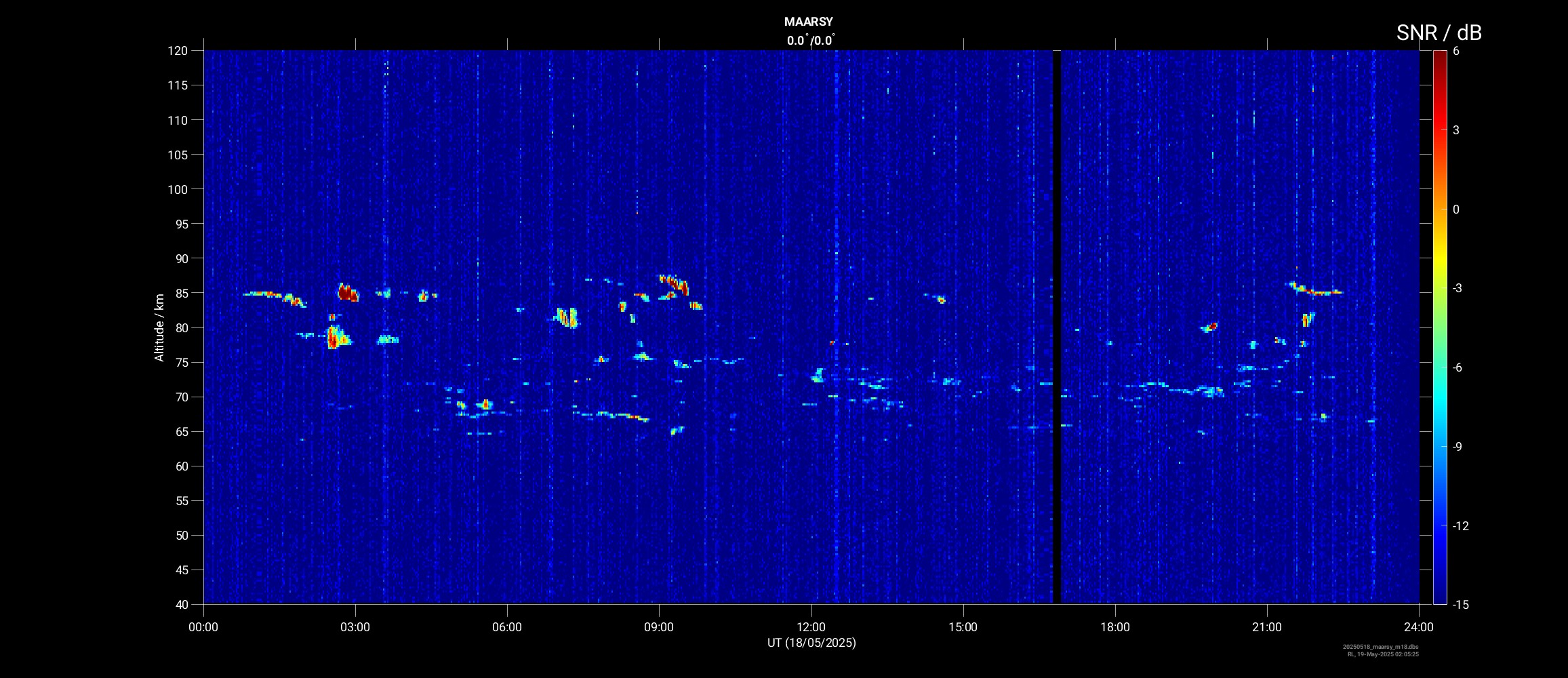Screen dimensions: 1568x678
Task: Click the 40 altitude tick label
Action: point(180,604)
